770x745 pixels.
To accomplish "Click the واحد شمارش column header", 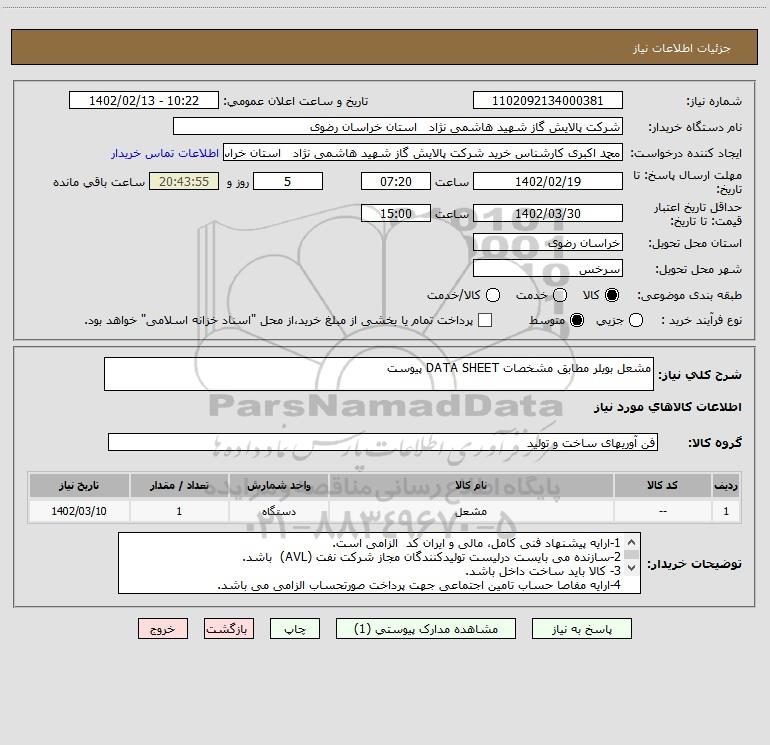I will [x=278, y=485].
